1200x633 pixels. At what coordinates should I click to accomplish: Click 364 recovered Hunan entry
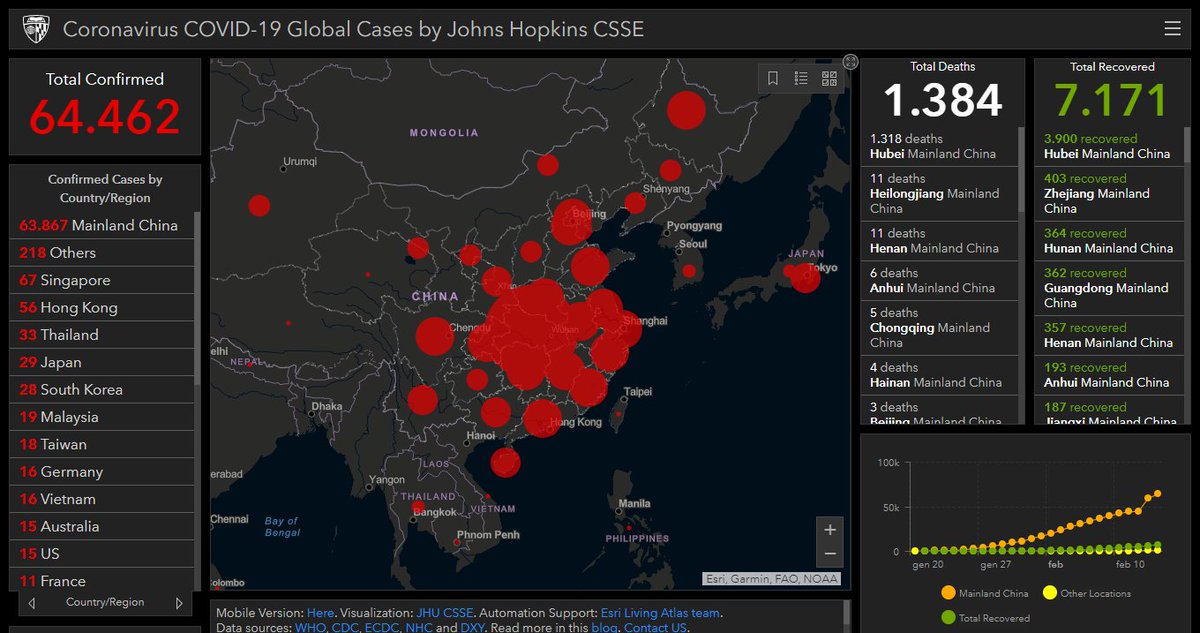tap(1109, 240)
